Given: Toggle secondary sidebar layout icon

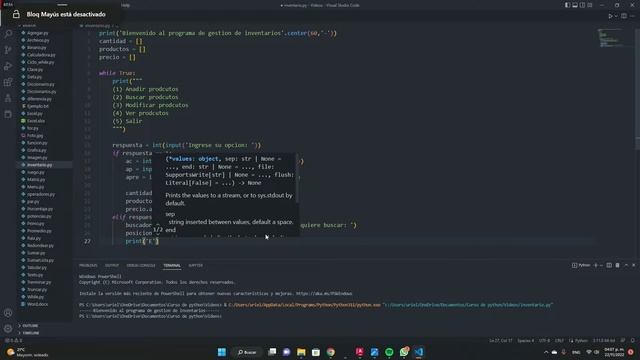Looking at the screenshot, I should coord(582,5).
